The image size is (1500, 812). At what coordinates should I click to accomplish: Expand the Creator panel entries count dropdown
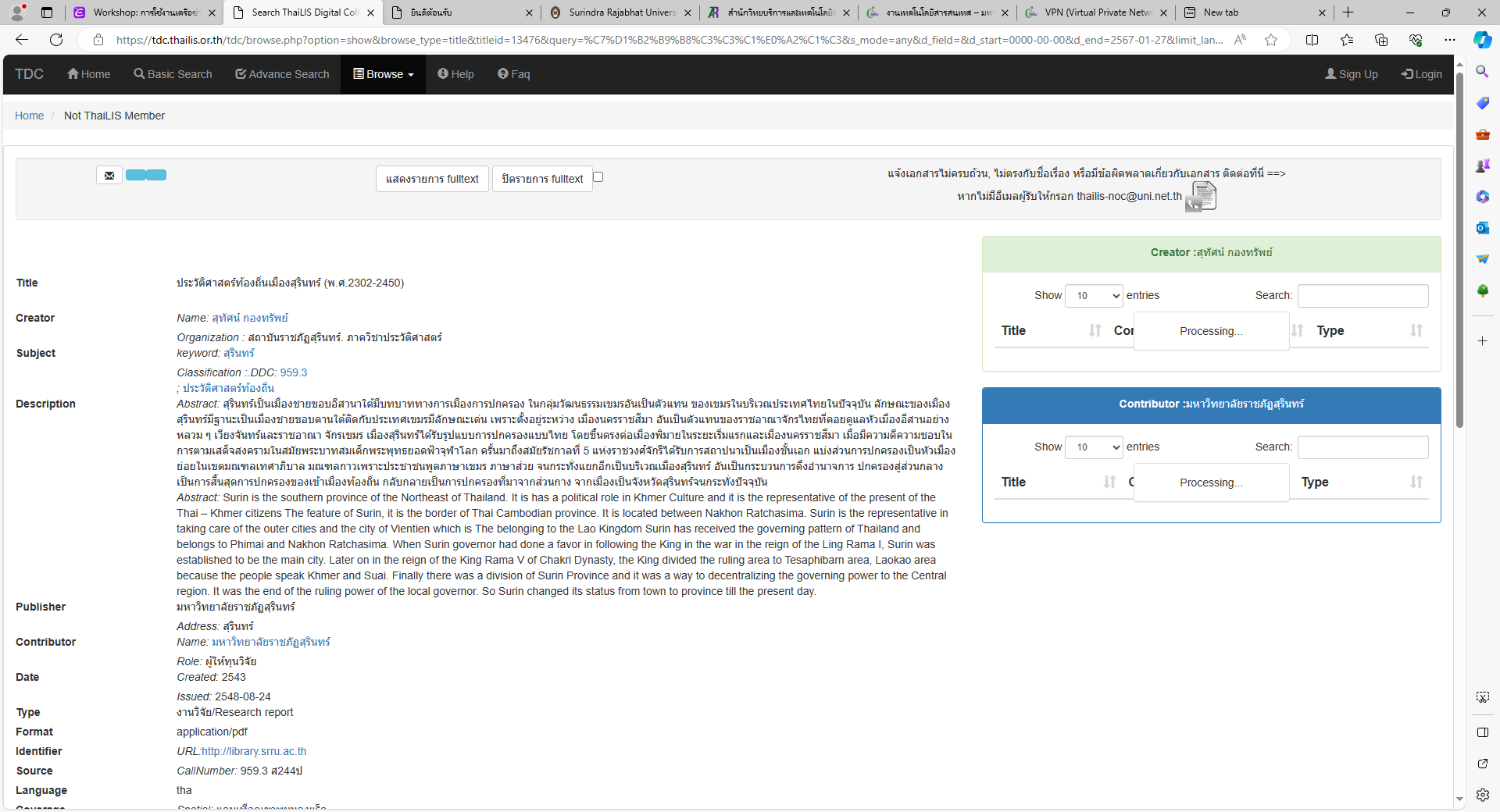coord(1094,296)
